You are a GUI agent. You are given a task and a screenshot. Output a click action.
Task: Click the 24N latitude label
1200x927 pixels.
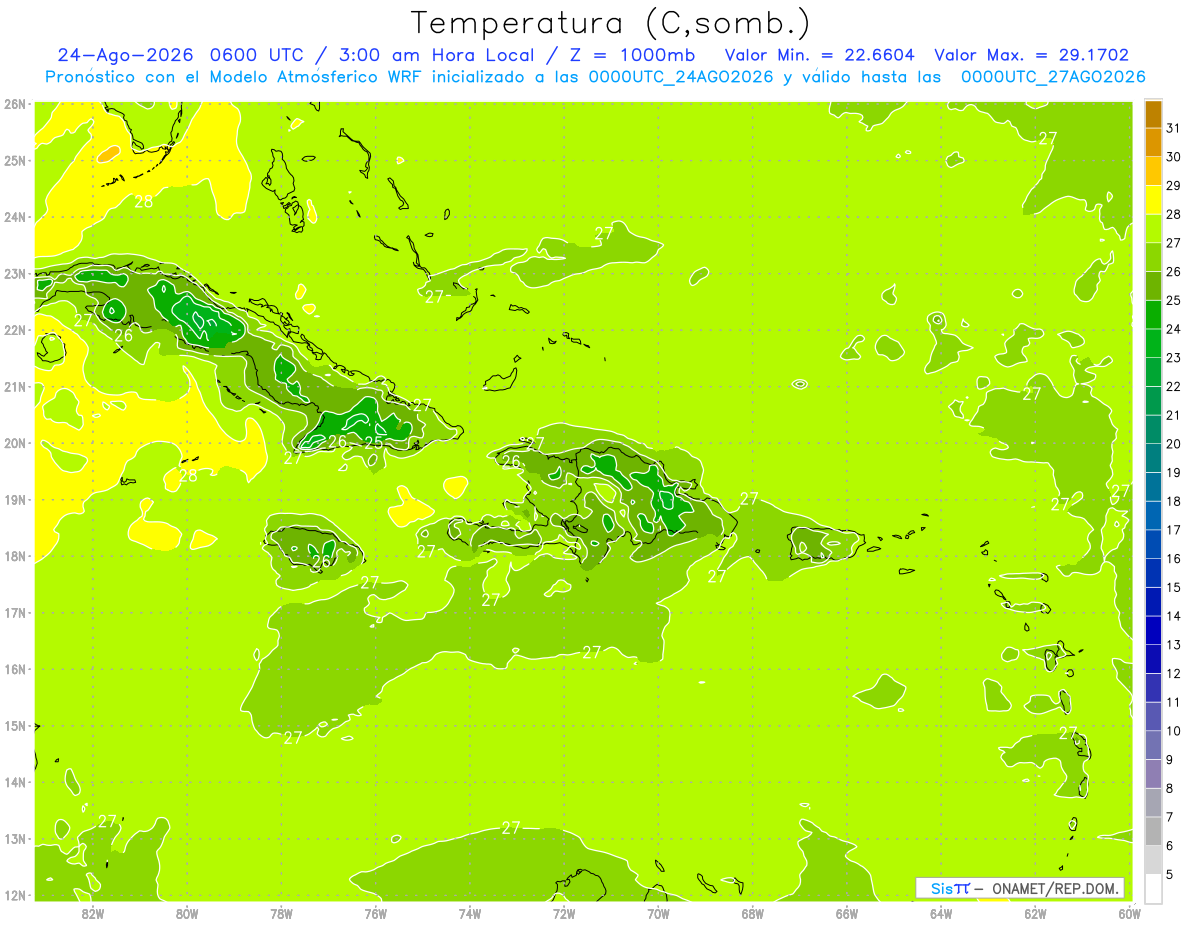15,217
